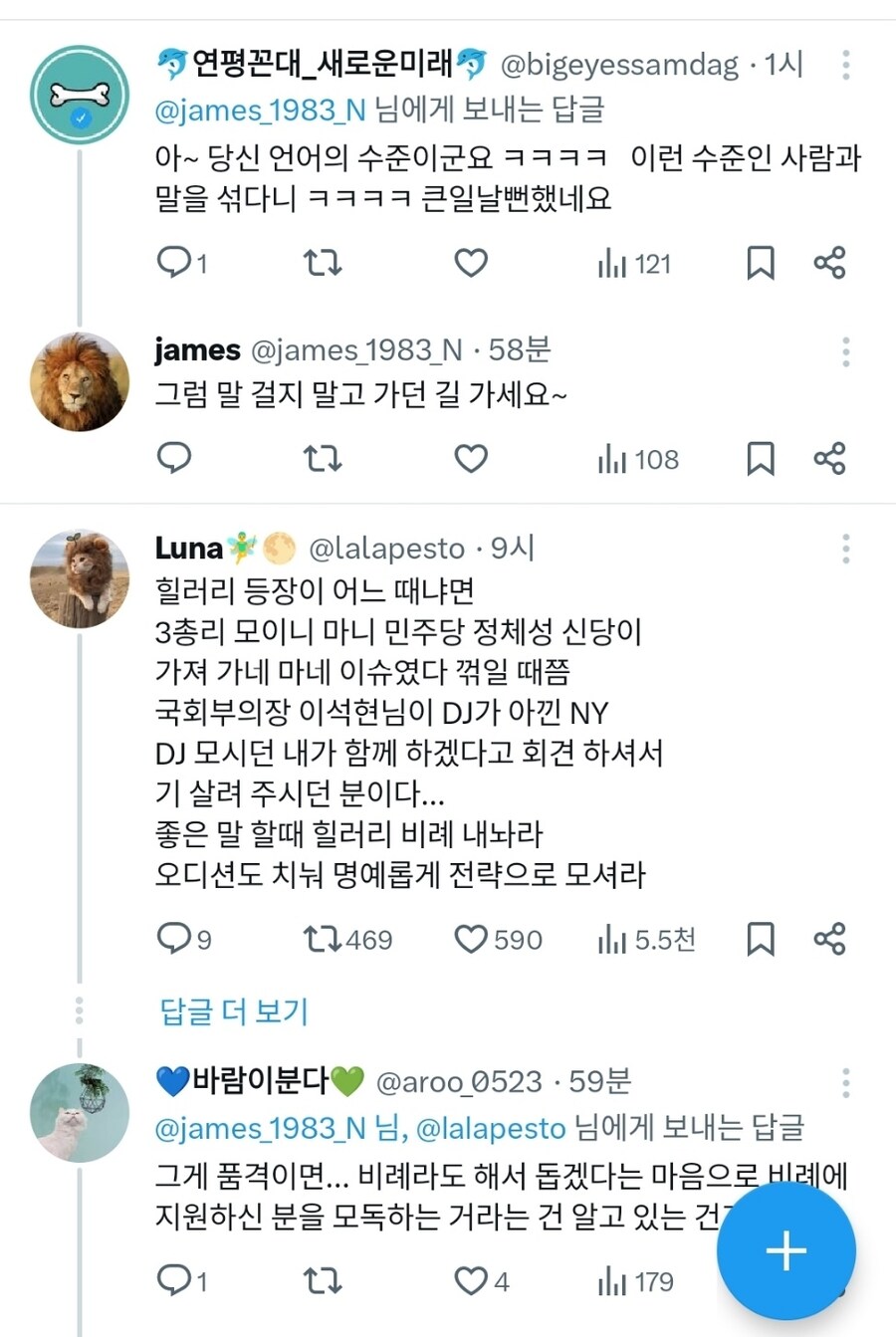Open the three-dot menu on Luna's tweet
Screen dimensions: 896x1337
coord(846,546)
